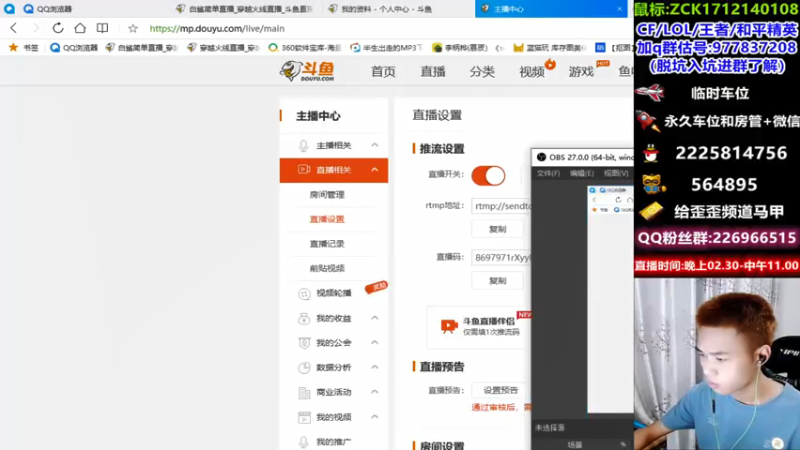Expand the 数据分析 section chevron
The width and height of the screenshot is (800, 450).
point(375,367)
